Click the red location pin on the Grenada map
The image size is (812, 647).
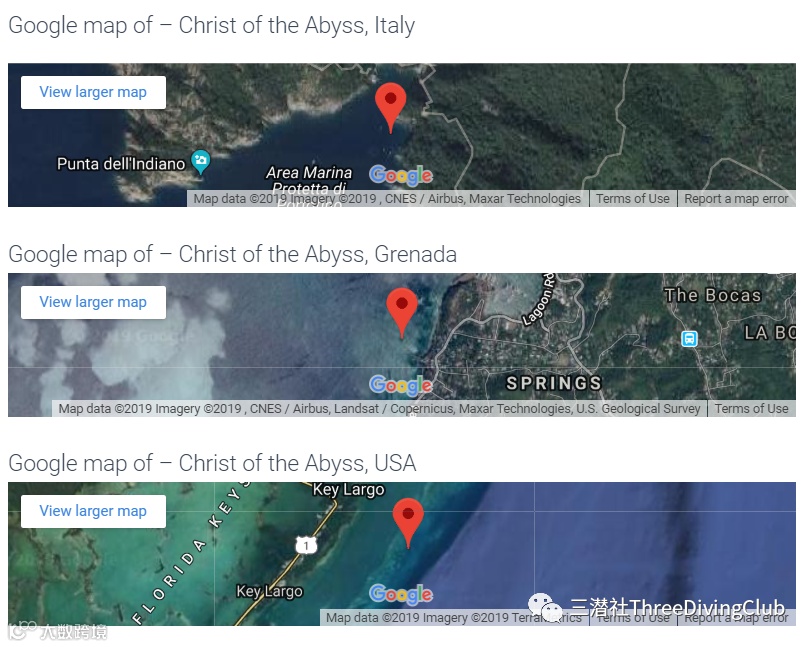[402, 313]
